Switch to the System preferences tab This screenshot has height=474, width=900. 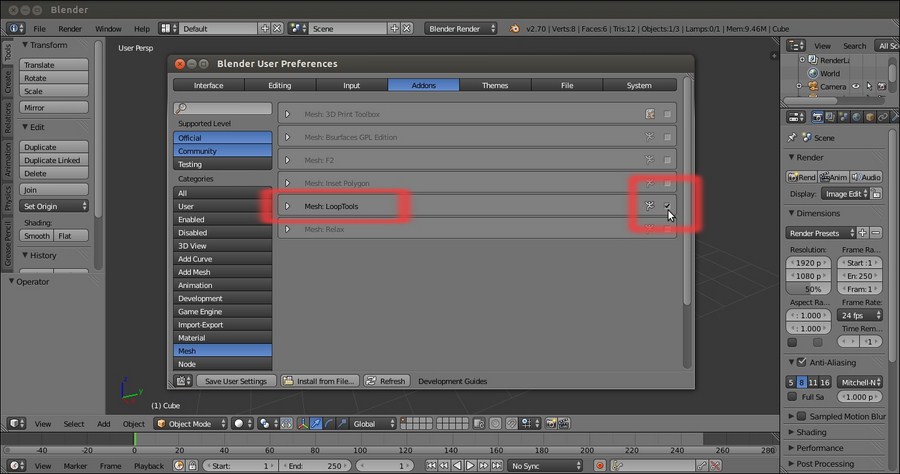click(639, 85)
